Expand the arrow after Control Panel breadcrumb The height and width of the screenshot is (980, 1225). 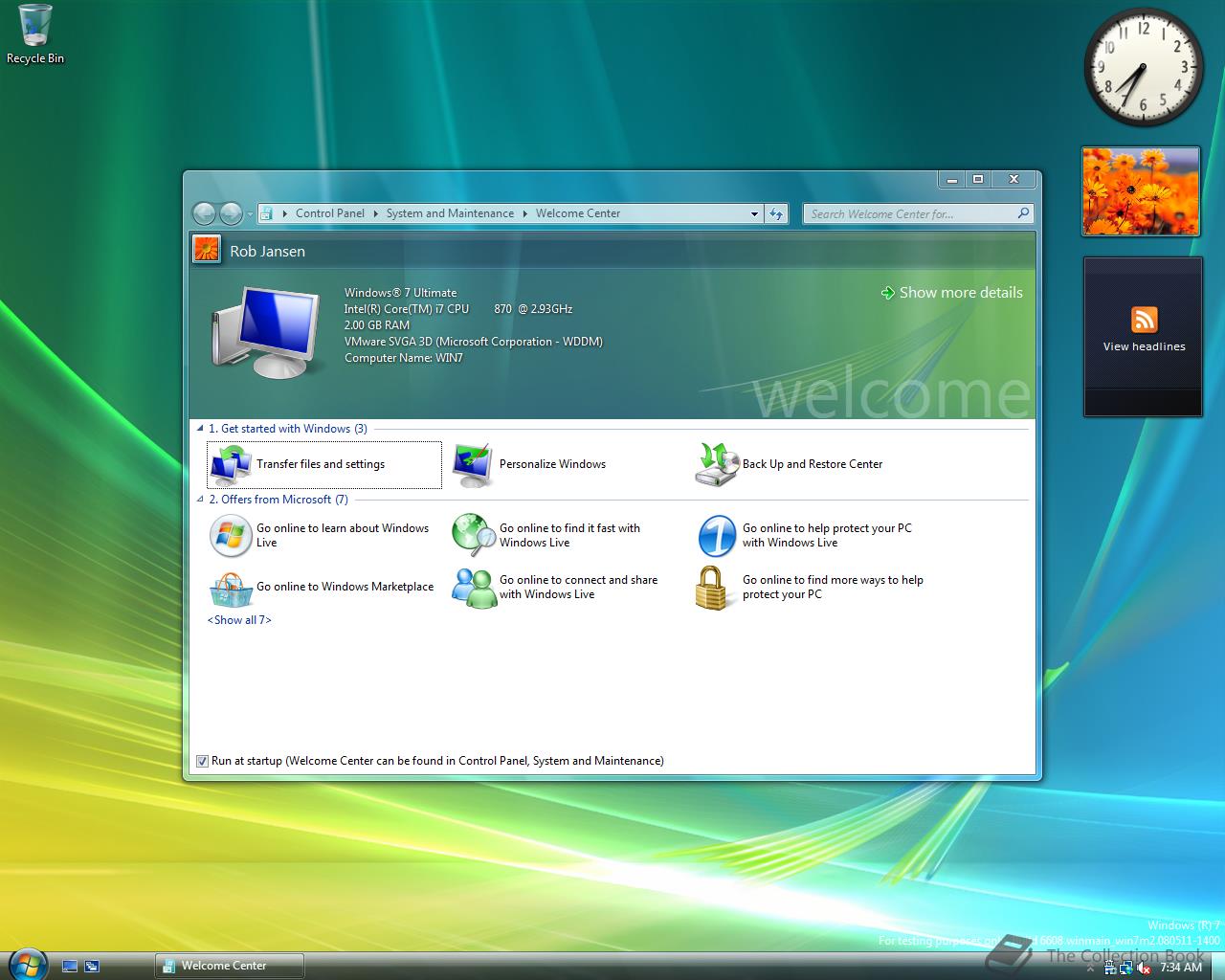(x=375, y=213)
